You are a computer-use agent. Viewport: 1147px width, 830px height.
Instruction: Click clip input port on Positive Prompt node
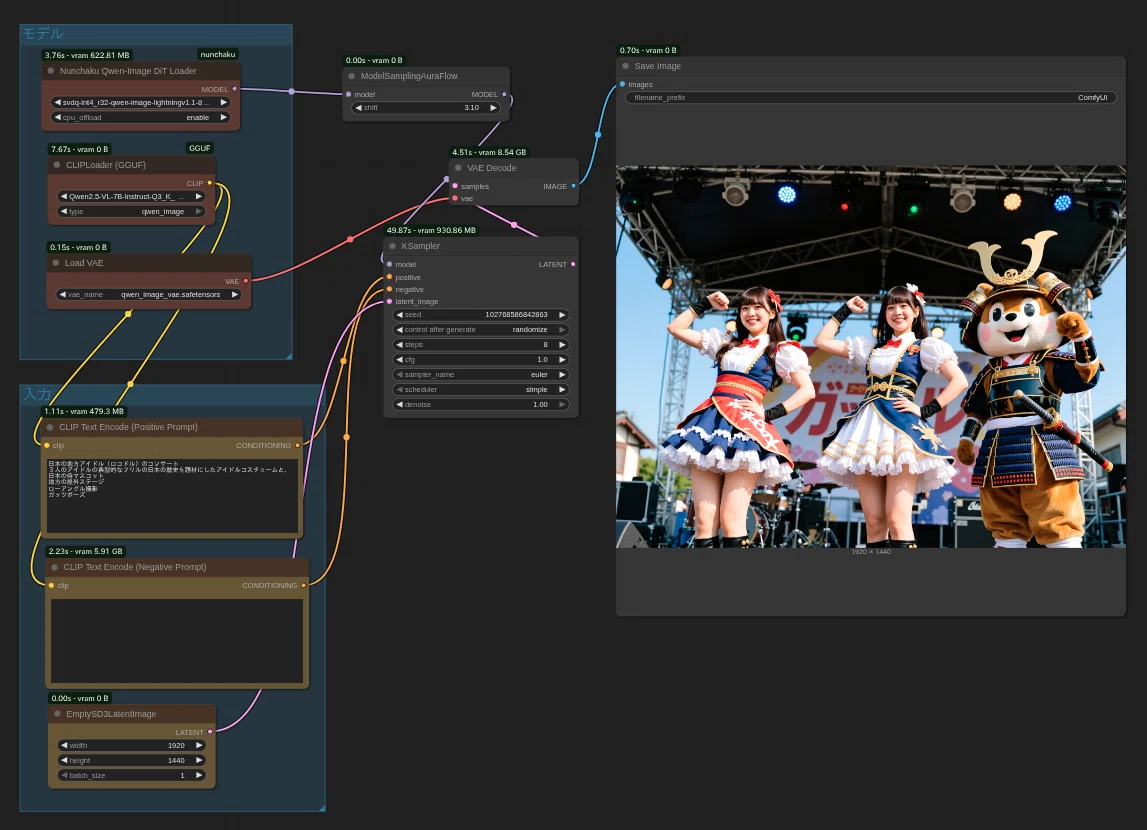[47, 445]
